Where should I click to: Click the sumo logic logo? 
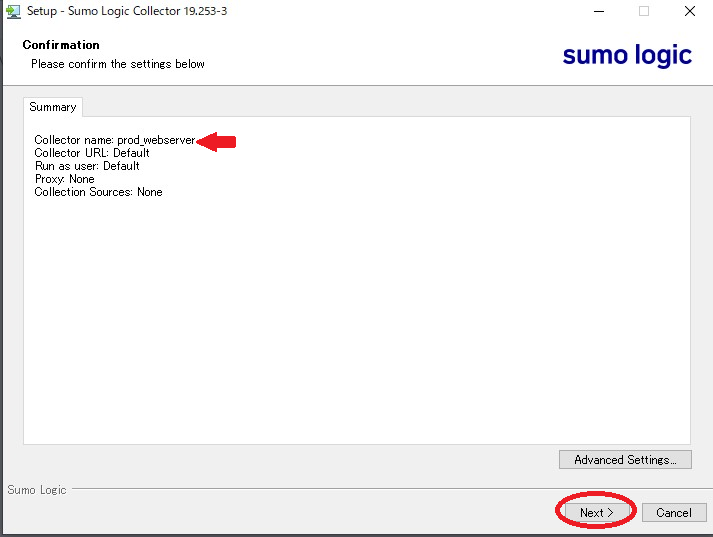(x=627, y=55)
